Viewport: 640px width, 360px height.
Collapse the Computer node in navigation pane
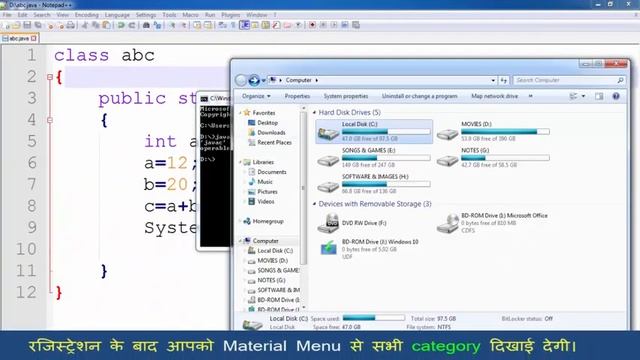tap(240, 241)
